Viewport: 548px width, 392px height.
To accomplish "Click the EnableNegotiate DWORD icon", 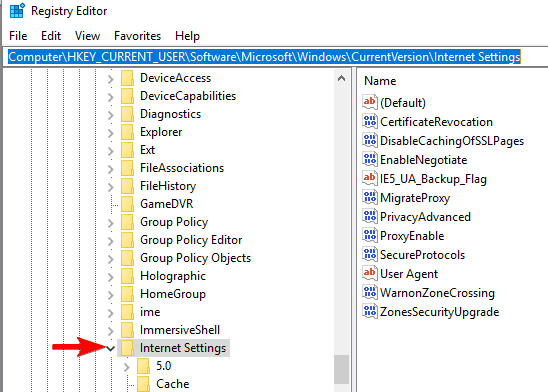I will pos(370,160).
